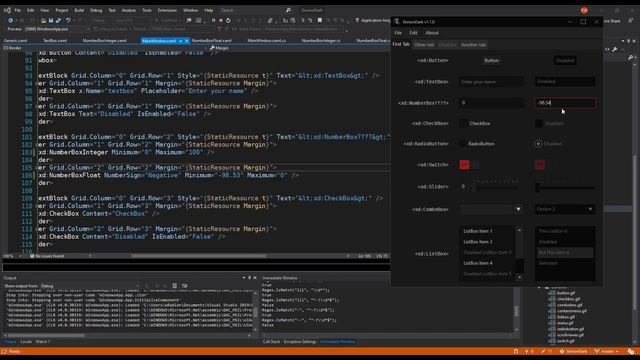Open the Extensions menu
The width and height of the screenshot is (640, 360).
pyautogui.click(x=167, y=10)
